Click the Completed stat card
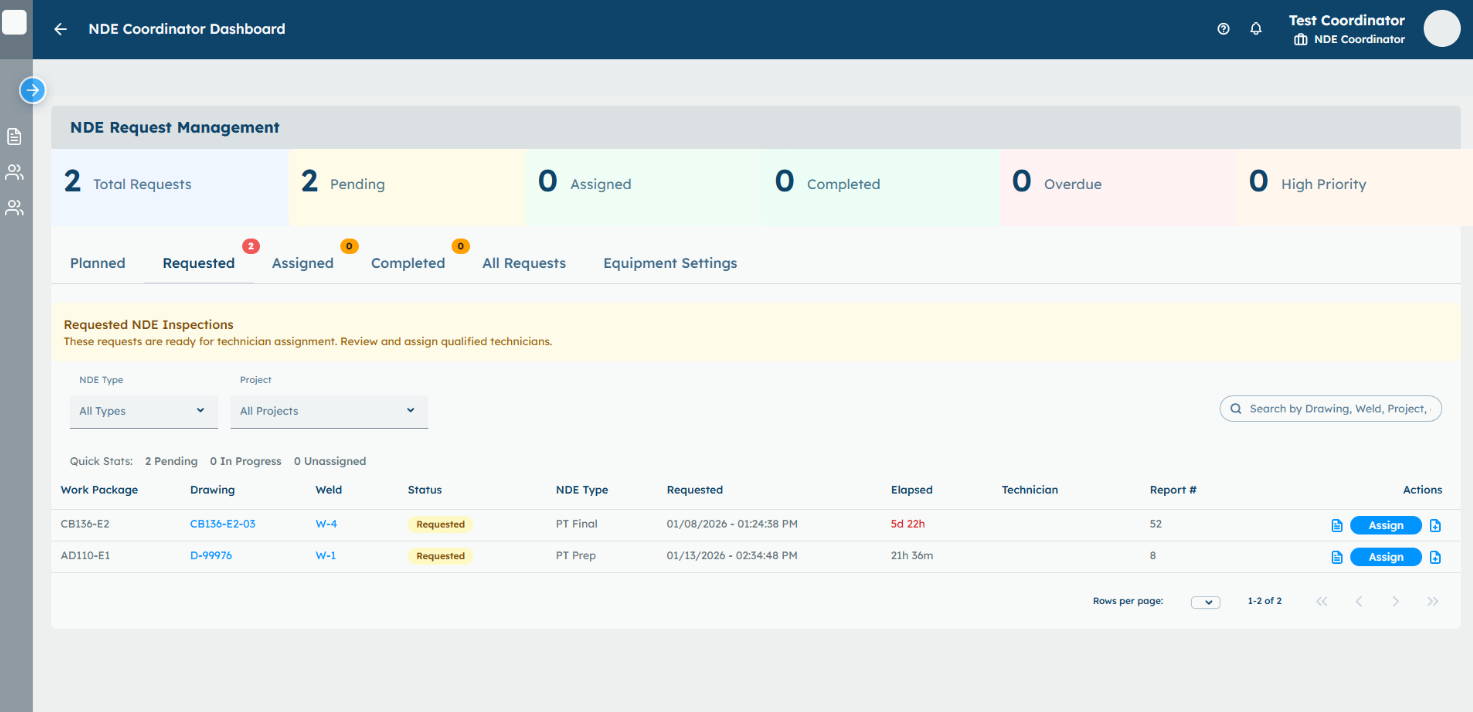1473x712 pixels. [881, 187]
